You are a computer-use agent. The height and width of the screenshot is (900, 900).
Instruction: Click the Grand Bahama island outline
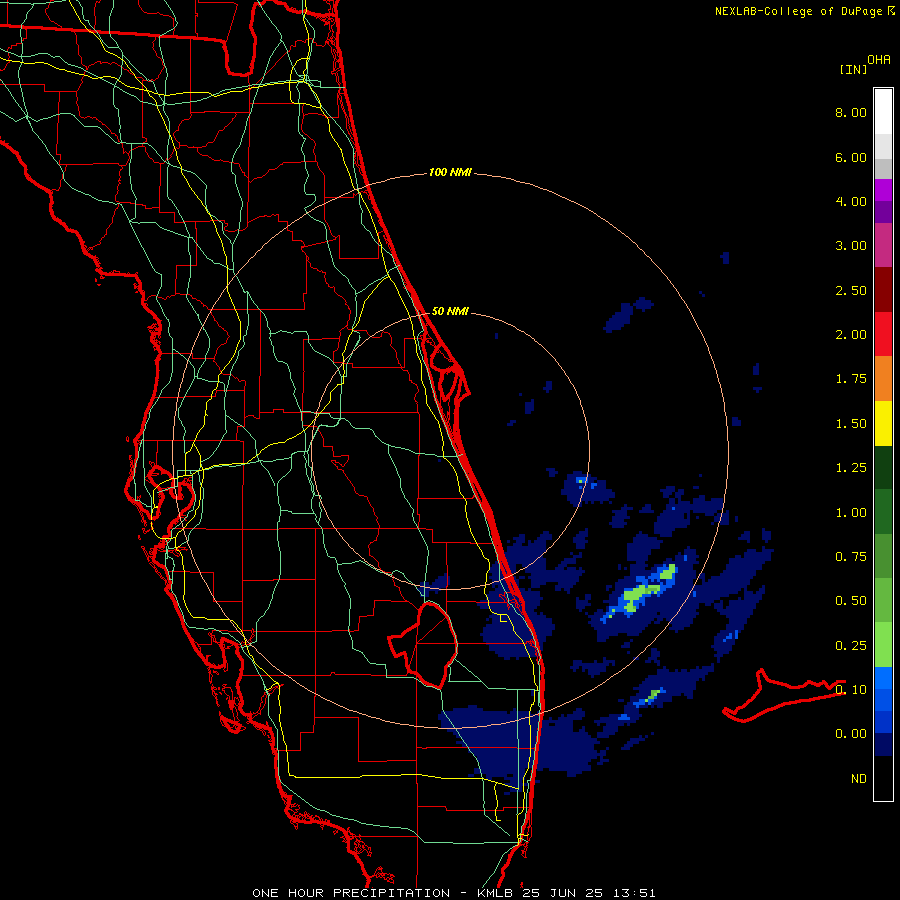coord(783,695)
